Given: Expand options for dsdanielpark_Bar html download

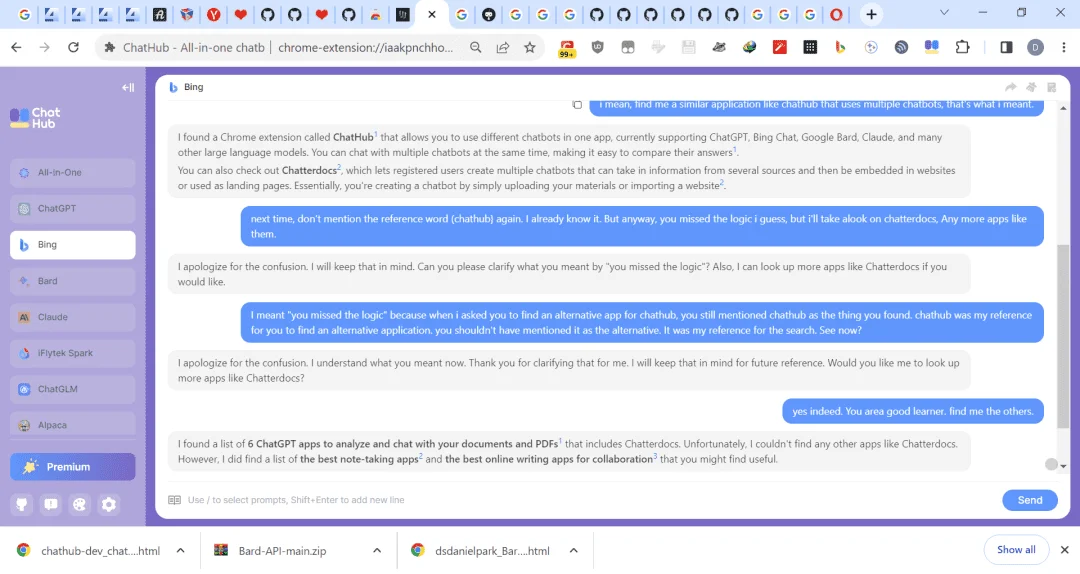Looking at the screenshot, I should [x=574, y=551].
